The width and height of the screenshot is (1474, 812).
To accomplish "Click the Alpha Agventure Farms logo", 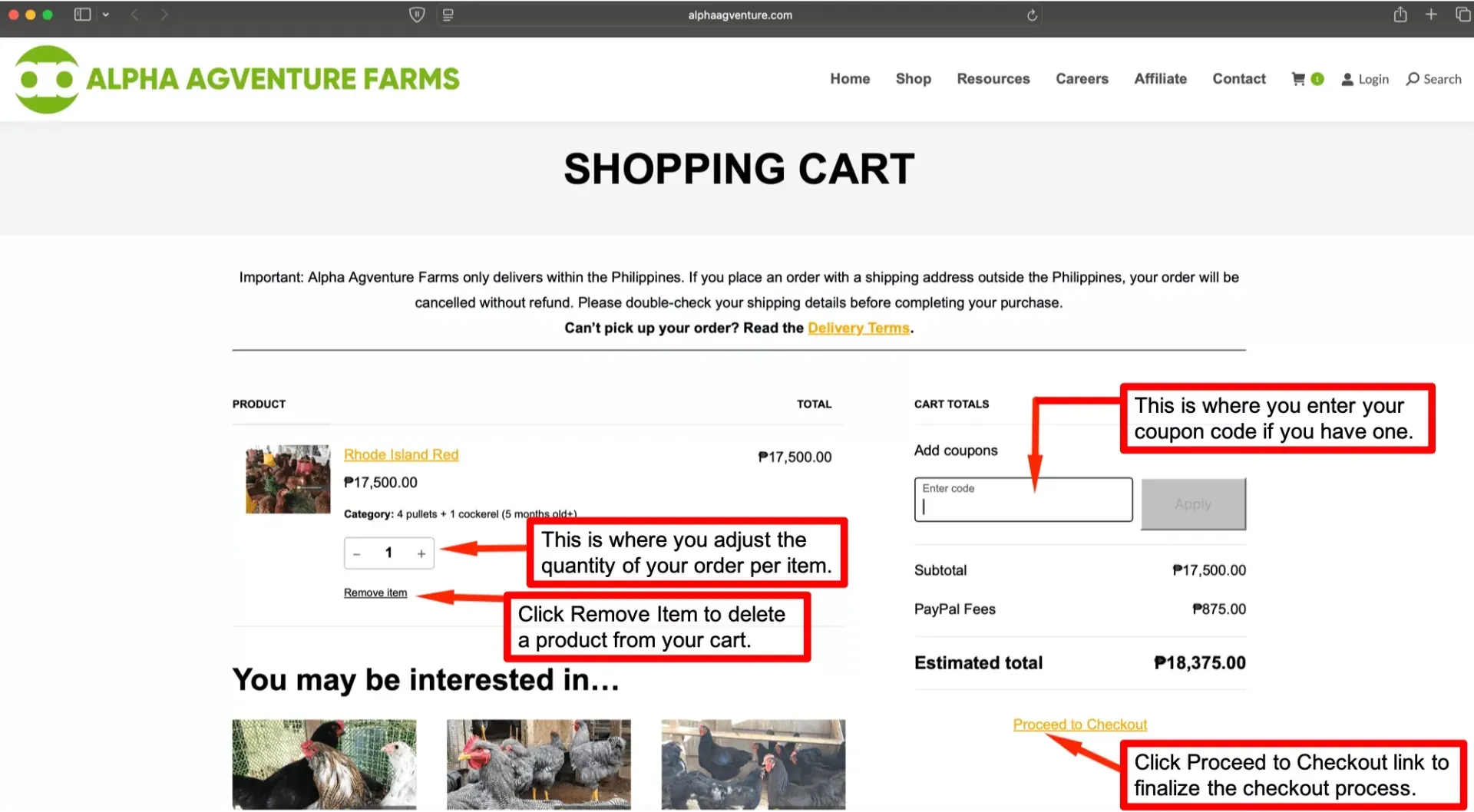I will (237, 79).
